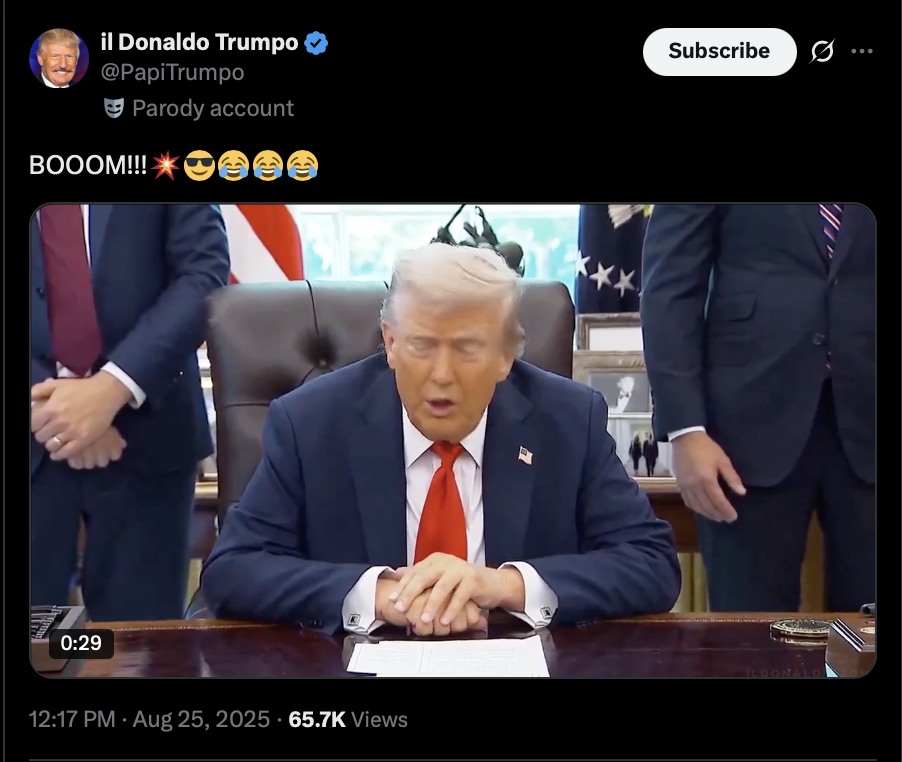Click the blue verified checkmark badge
This screenshot has height=762, width=902.
[x=316, y=43]
